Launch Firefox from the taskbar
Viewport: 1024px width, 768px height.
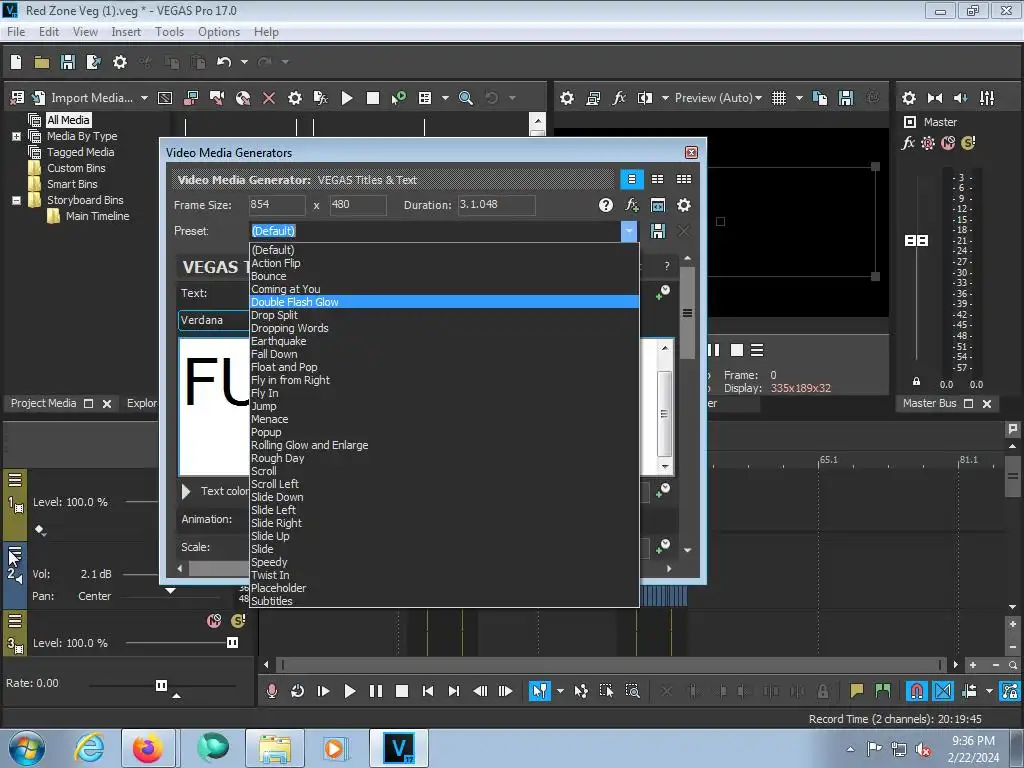pos(148,748)
